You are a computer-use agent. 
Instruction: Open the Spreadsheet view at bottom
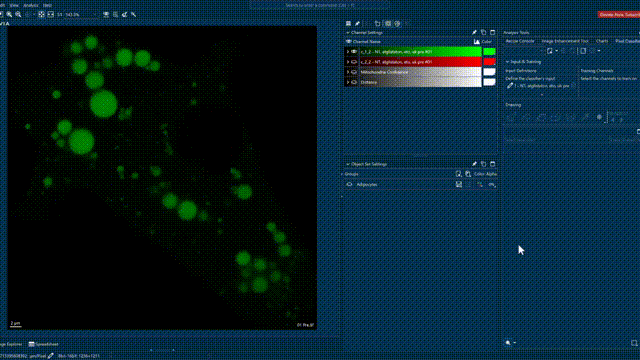43,344
